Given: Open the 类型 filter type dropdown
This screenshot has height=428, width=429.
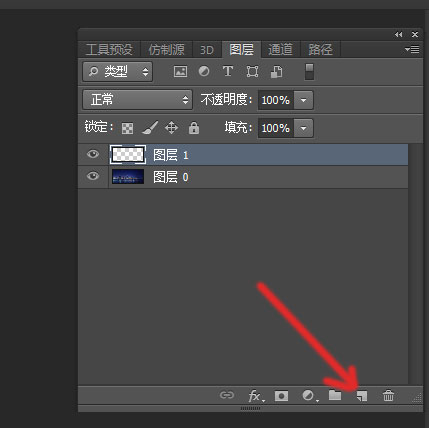Looking at the screenshot, I should click(x=118, y=71).
